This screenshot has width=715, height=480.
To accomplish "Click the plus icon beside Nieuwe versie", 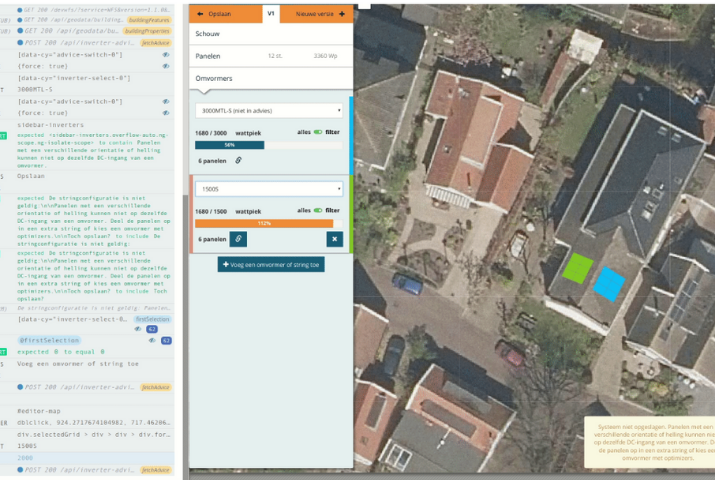I will pos(342,13).
